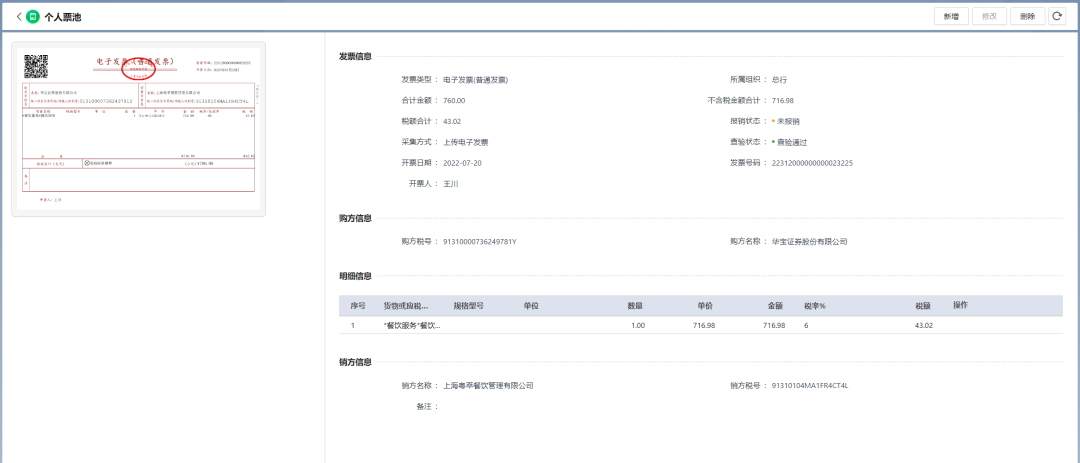Click the 发票信息 section header
The image size is (1080, 463).
[x=355, y=56]
